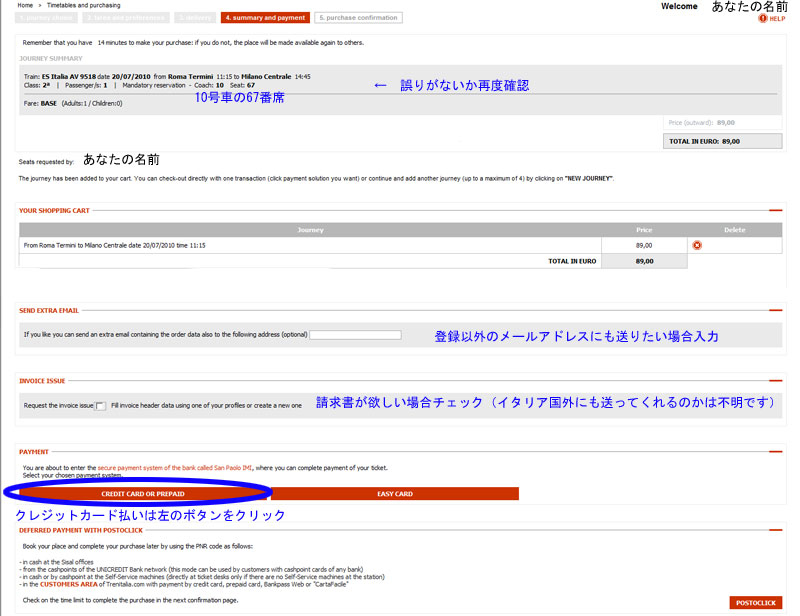The width and height of the screenshot is (800, 616).
Task: Collapse the YOUR SHOPPING CART section dash
Action: coord(776,210)
